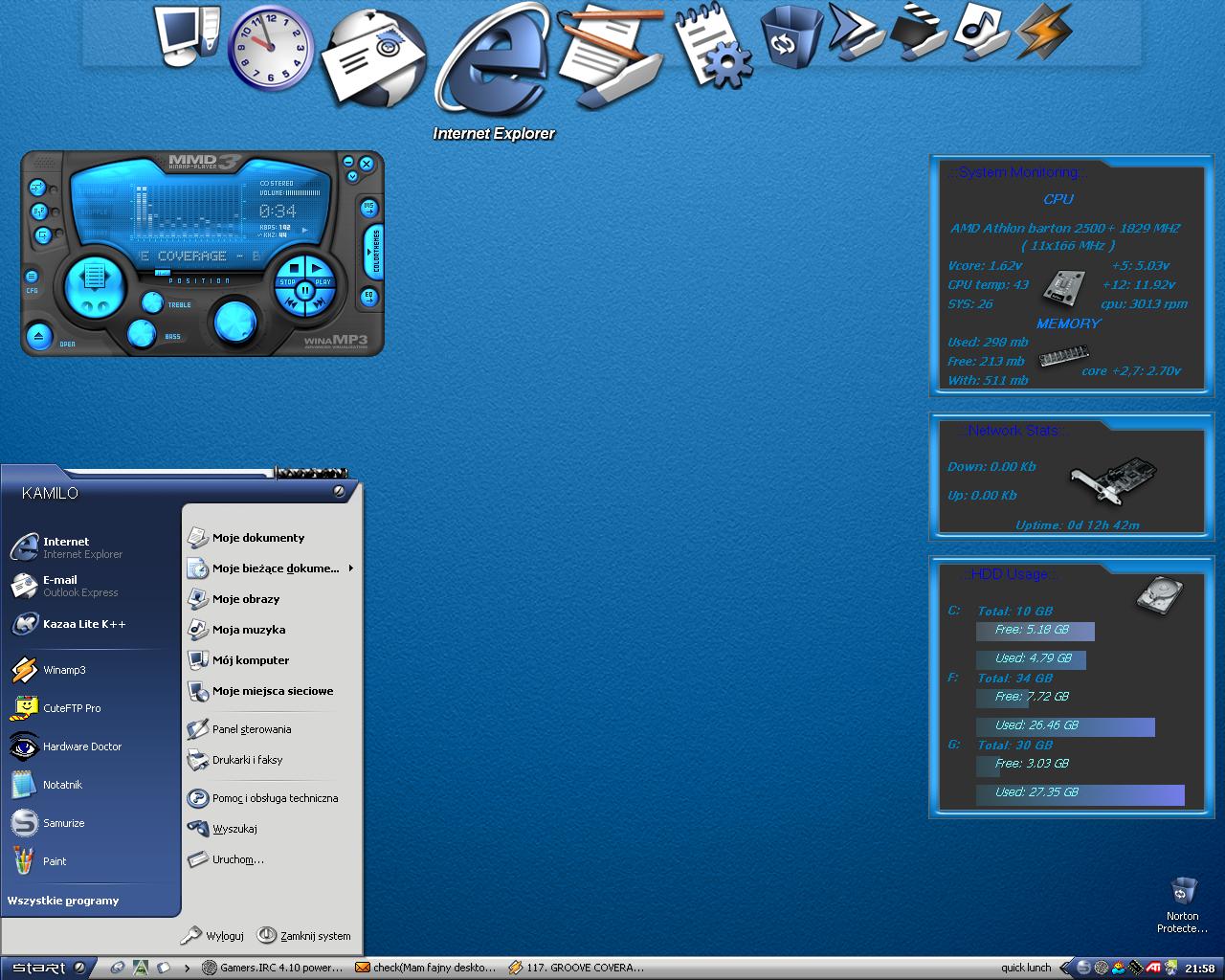Click the double-arrow dock icon

pos(856,31)
